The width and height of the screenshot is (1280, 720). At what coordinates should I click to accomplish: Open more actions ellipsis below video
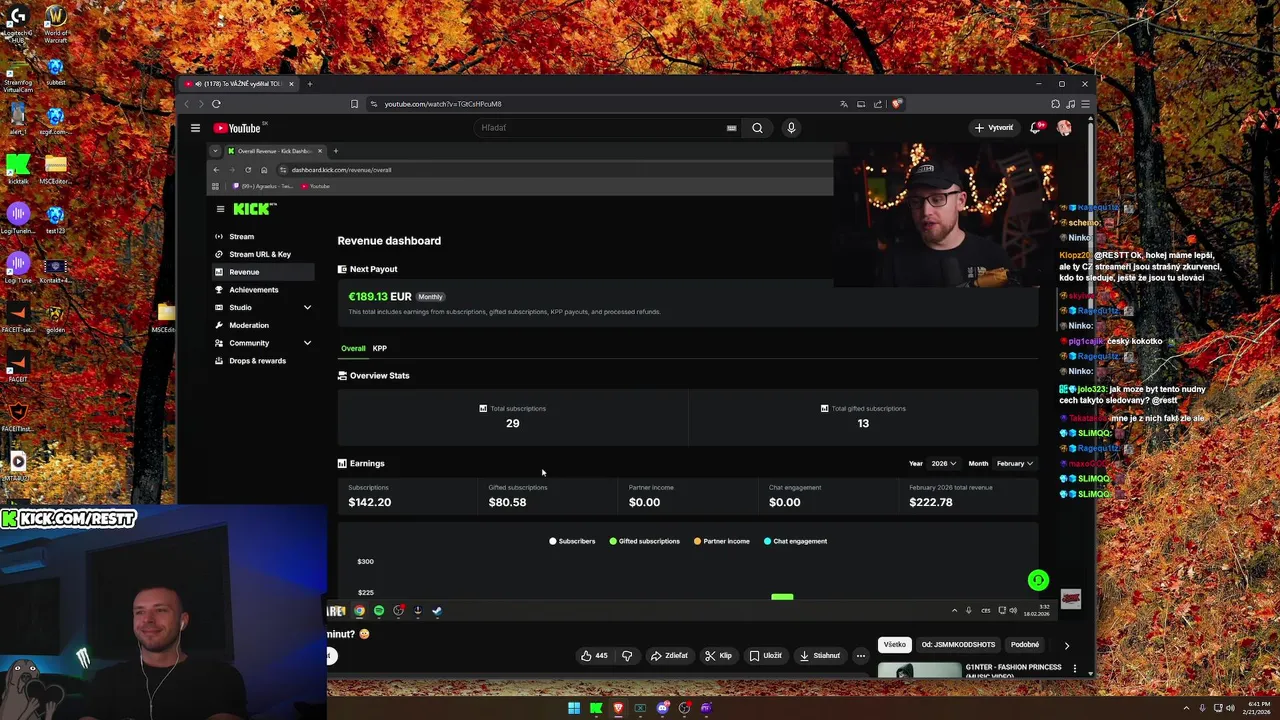coord(861,656)
